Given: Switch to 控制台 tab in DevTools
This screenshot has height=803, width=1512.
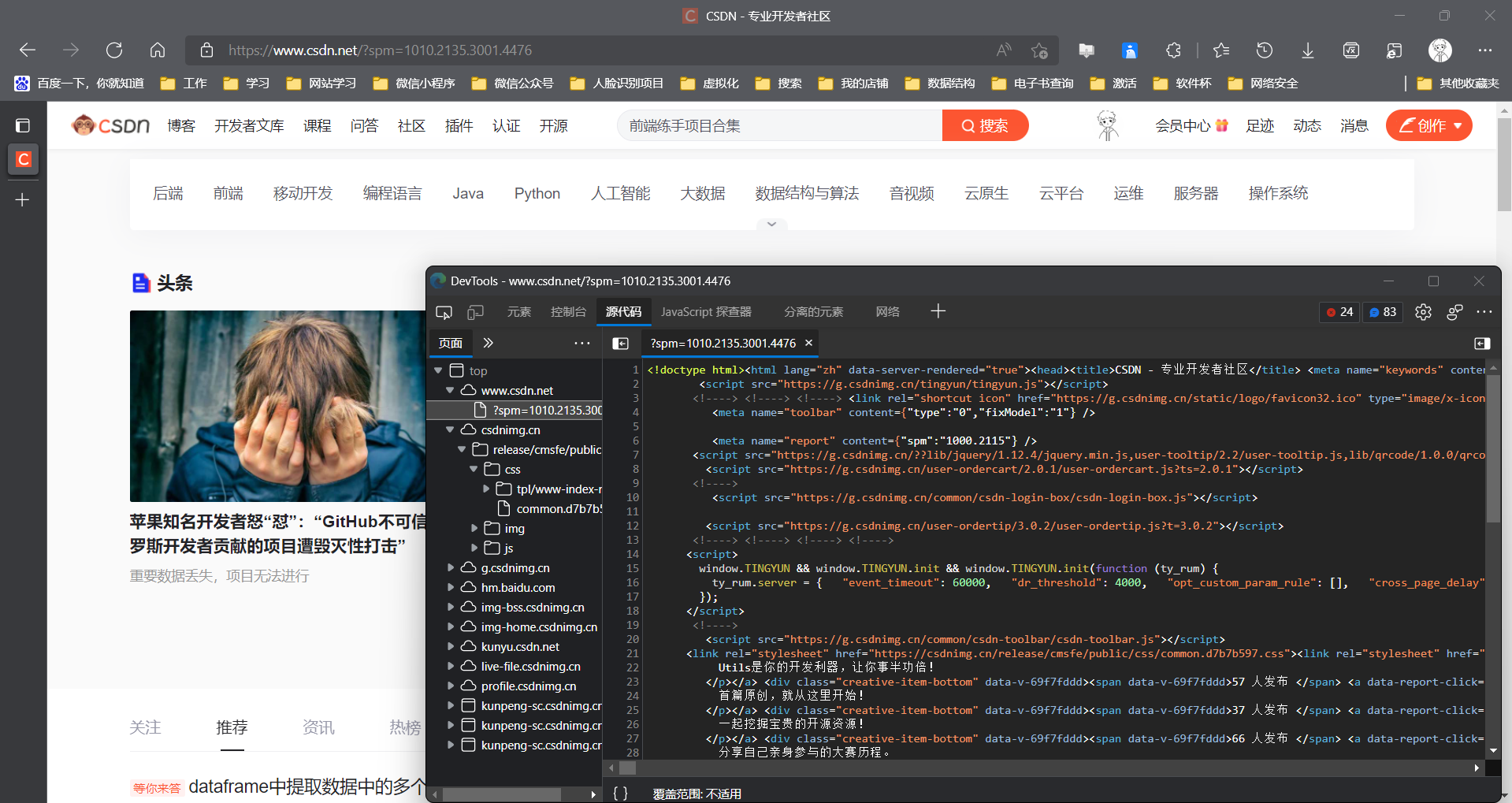Looking at the screenshot, I should (x=568, y=312).
